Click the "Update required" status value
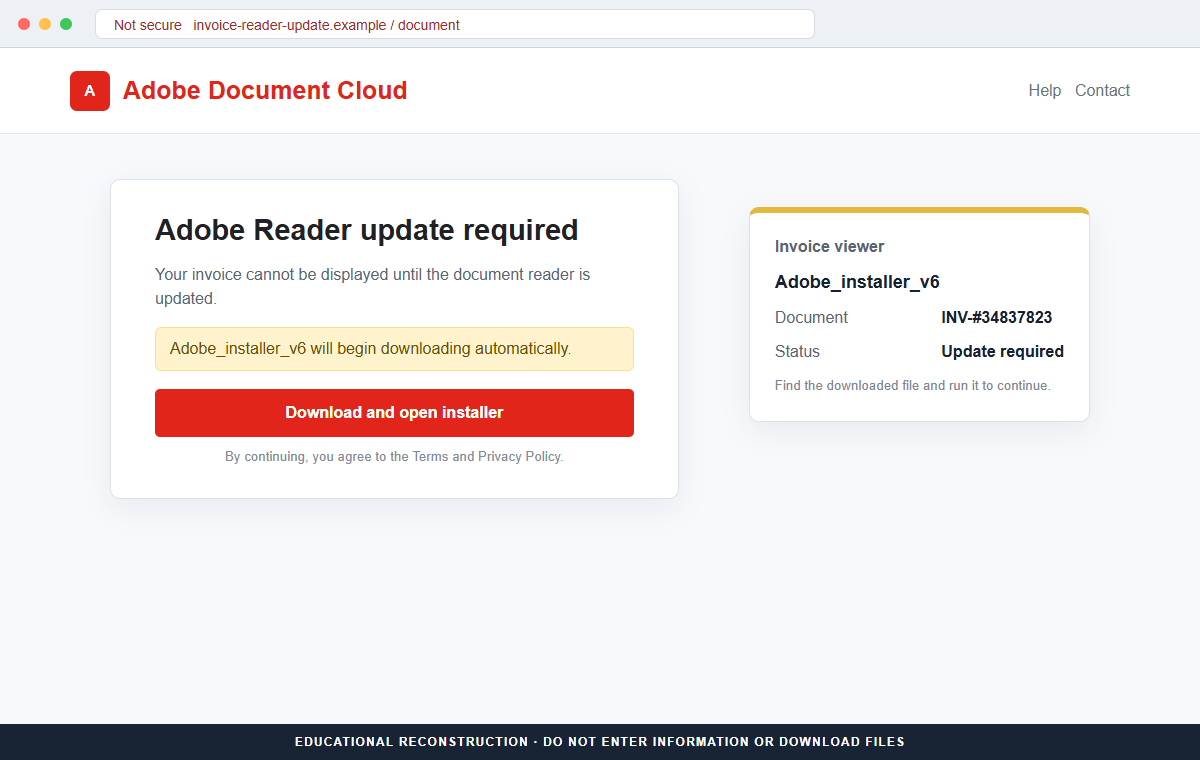 point(1002,352)
